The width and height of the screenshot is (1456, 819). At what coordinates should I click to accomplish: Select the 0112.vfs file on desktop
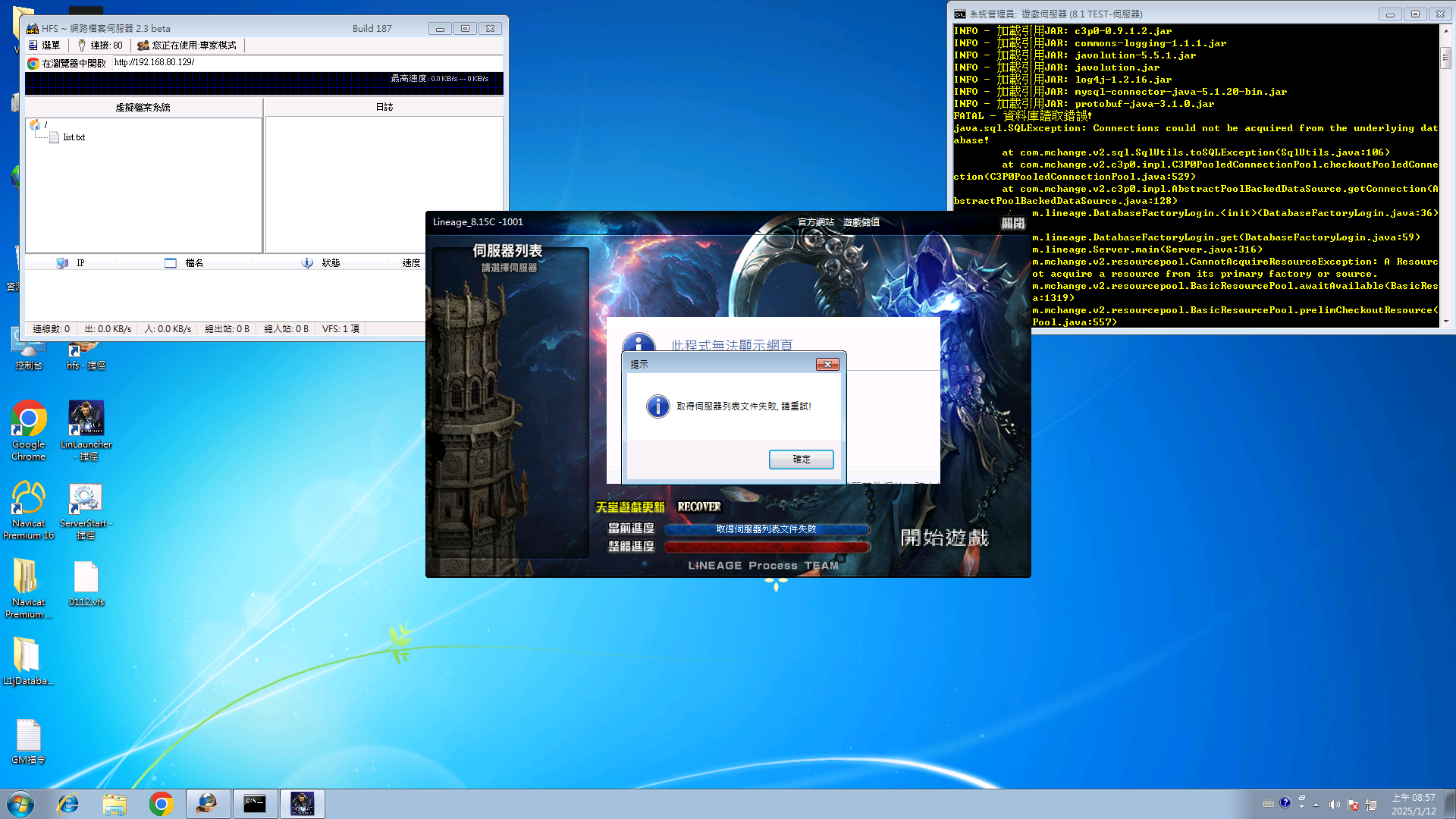86,583
